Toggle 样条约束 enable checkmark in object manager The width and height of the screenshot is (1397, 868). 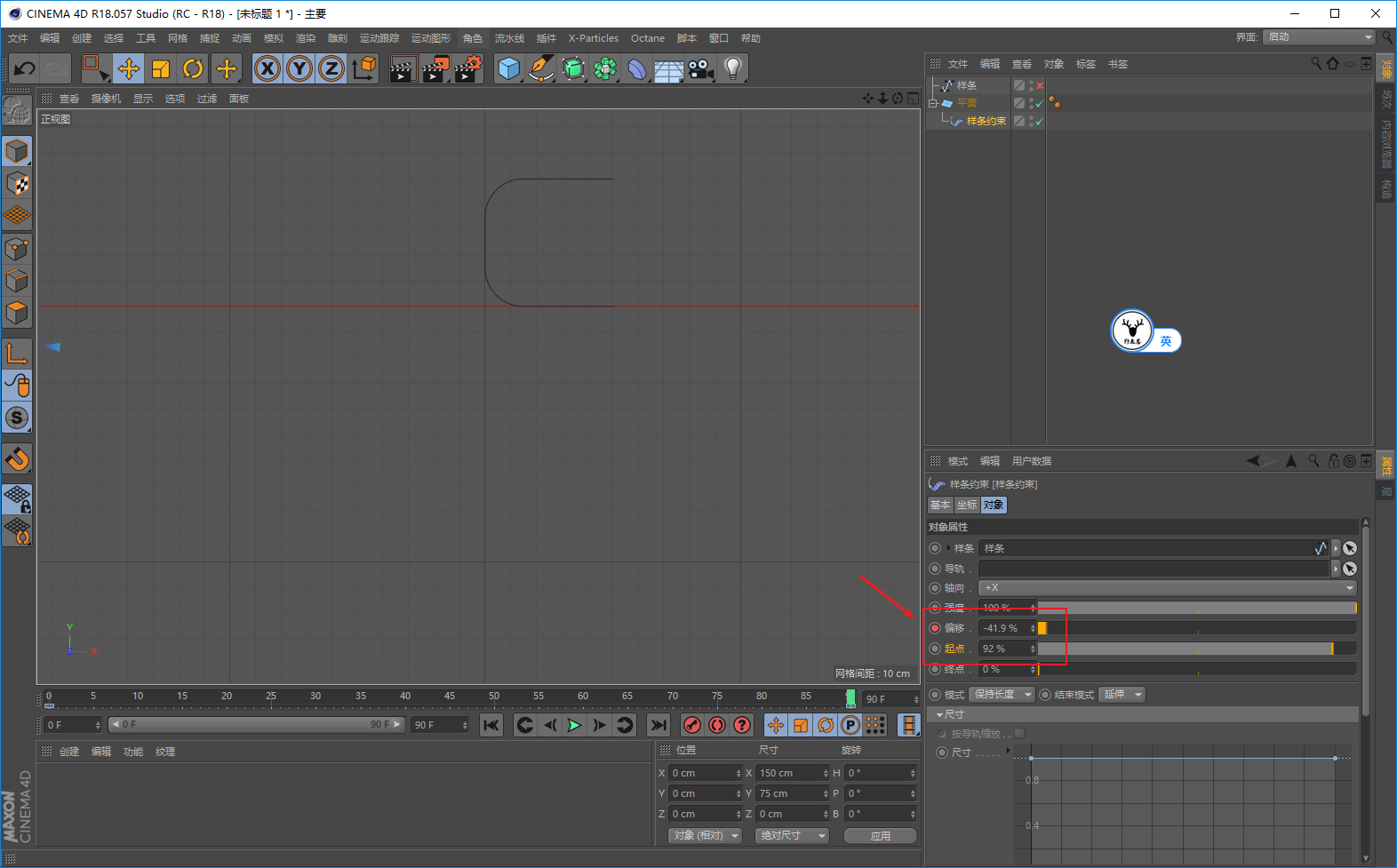coord(1039,121)
